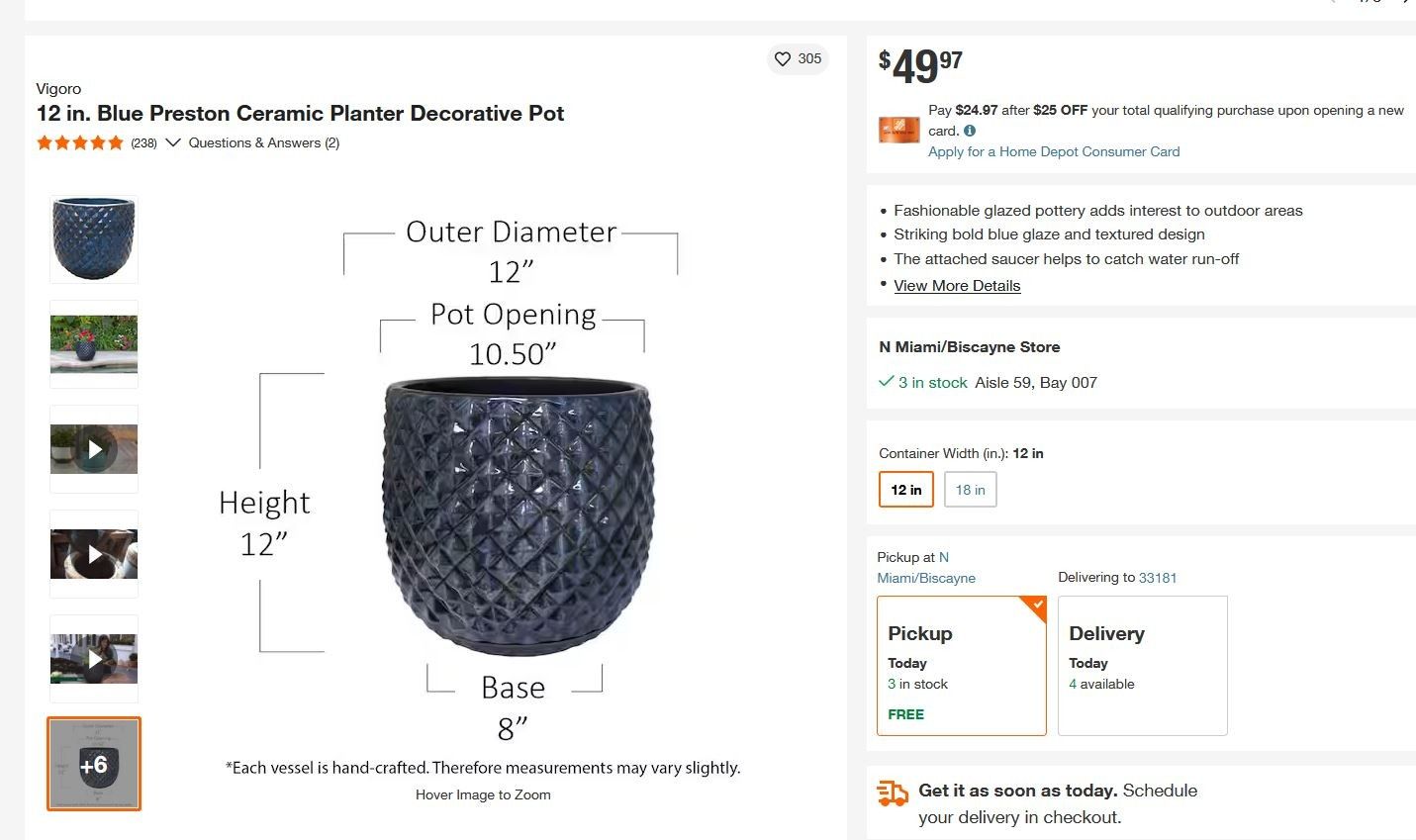Viewport: 1416px width, 840px height.
Task: Click the Home Depot credit card icon
Action: (898, 130)
